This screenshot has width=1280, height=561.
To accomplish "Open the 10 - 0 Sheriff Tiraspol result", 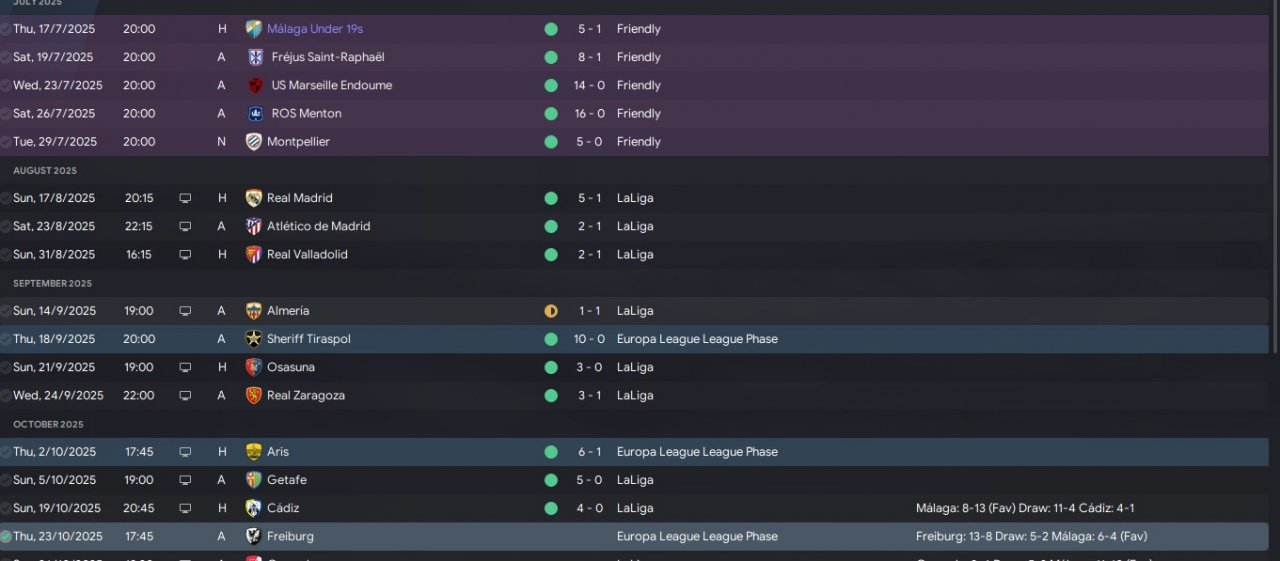I will click(x=590, y=339).
